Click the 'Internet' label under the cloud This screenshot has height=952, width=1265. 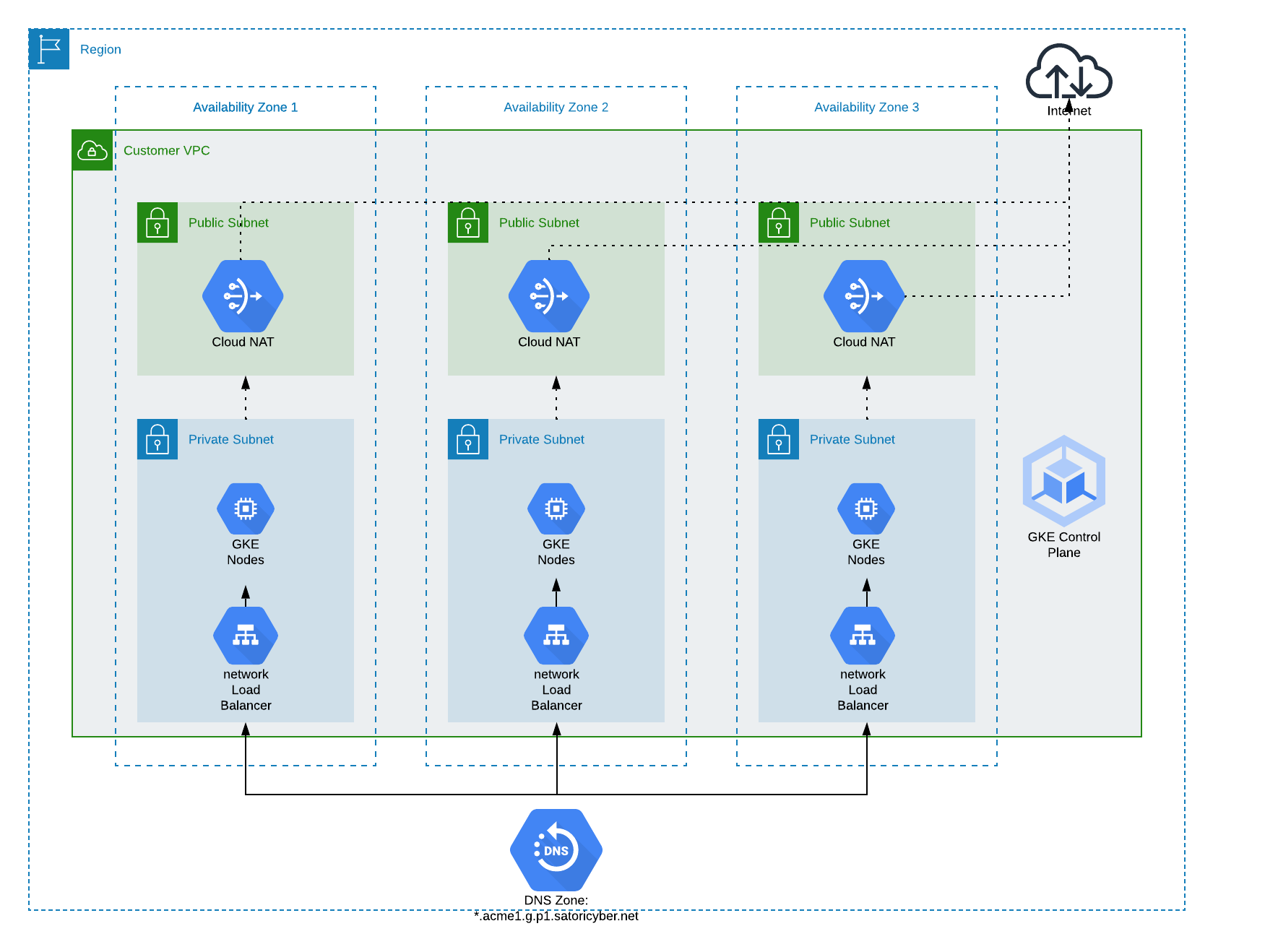(1069, 111)
